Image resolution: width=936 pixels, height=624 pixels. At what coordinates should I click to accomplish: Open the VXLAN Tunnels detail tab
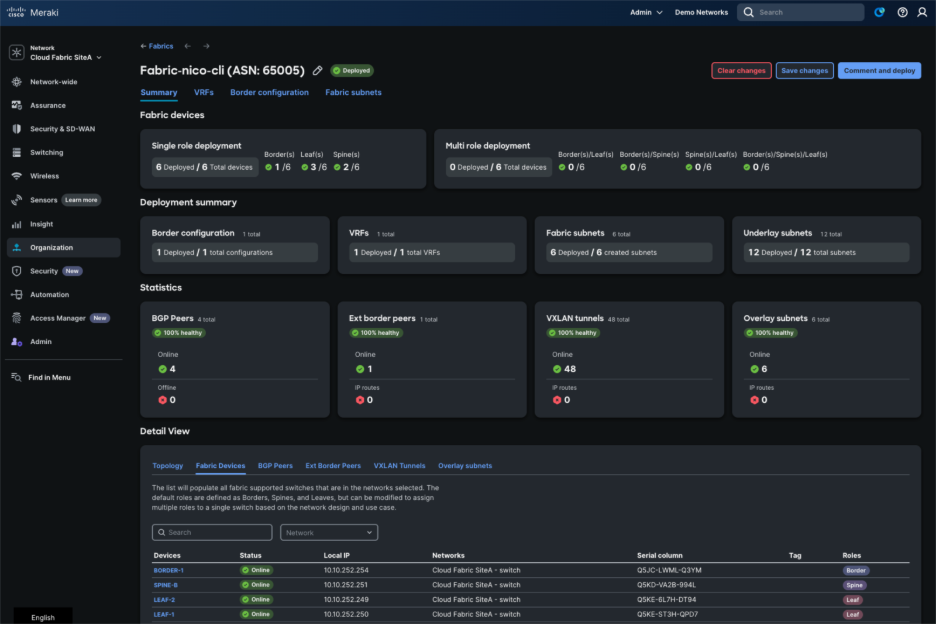coord(399,466)
